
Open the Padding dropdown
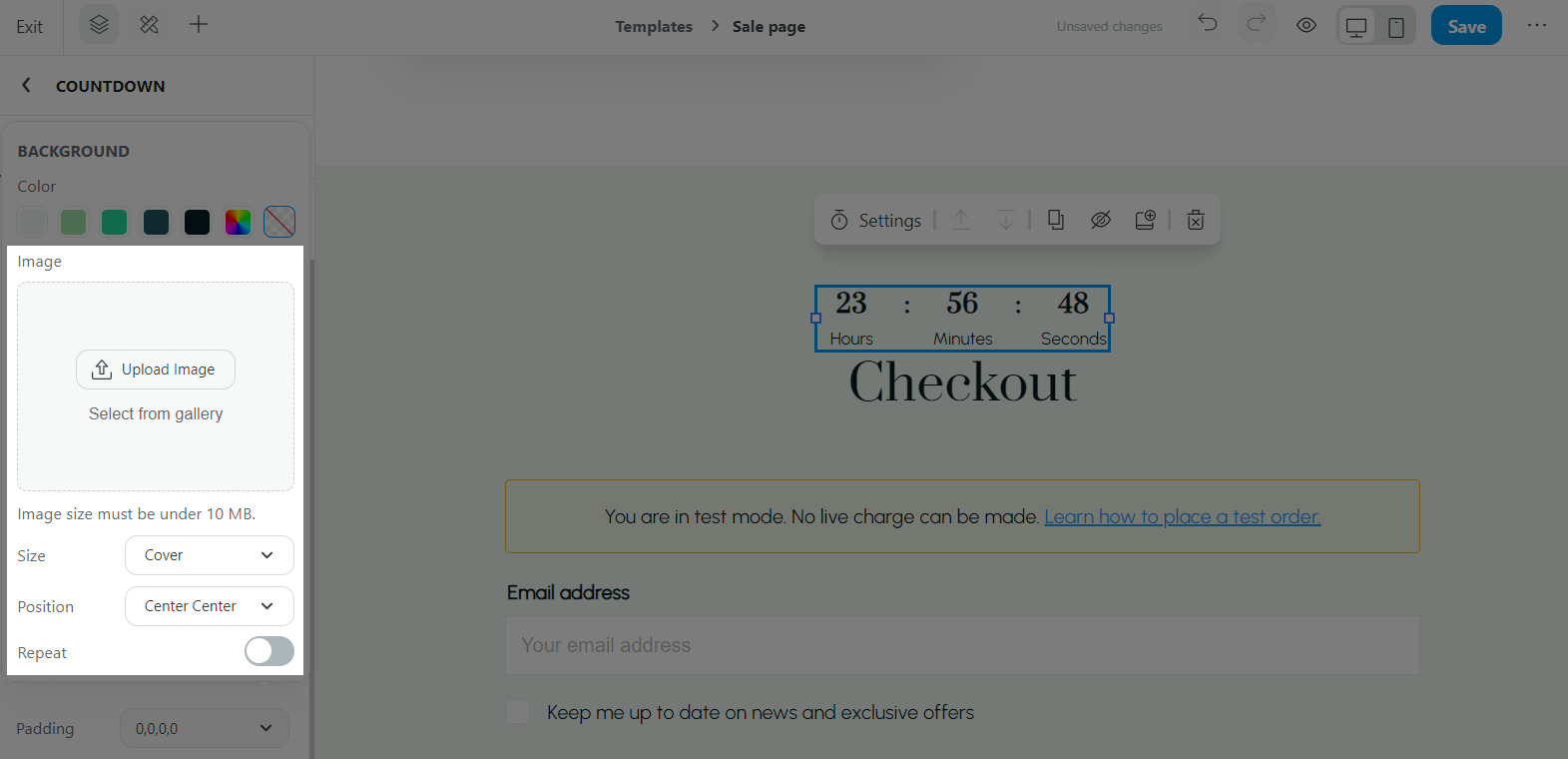tap(204, 729)
